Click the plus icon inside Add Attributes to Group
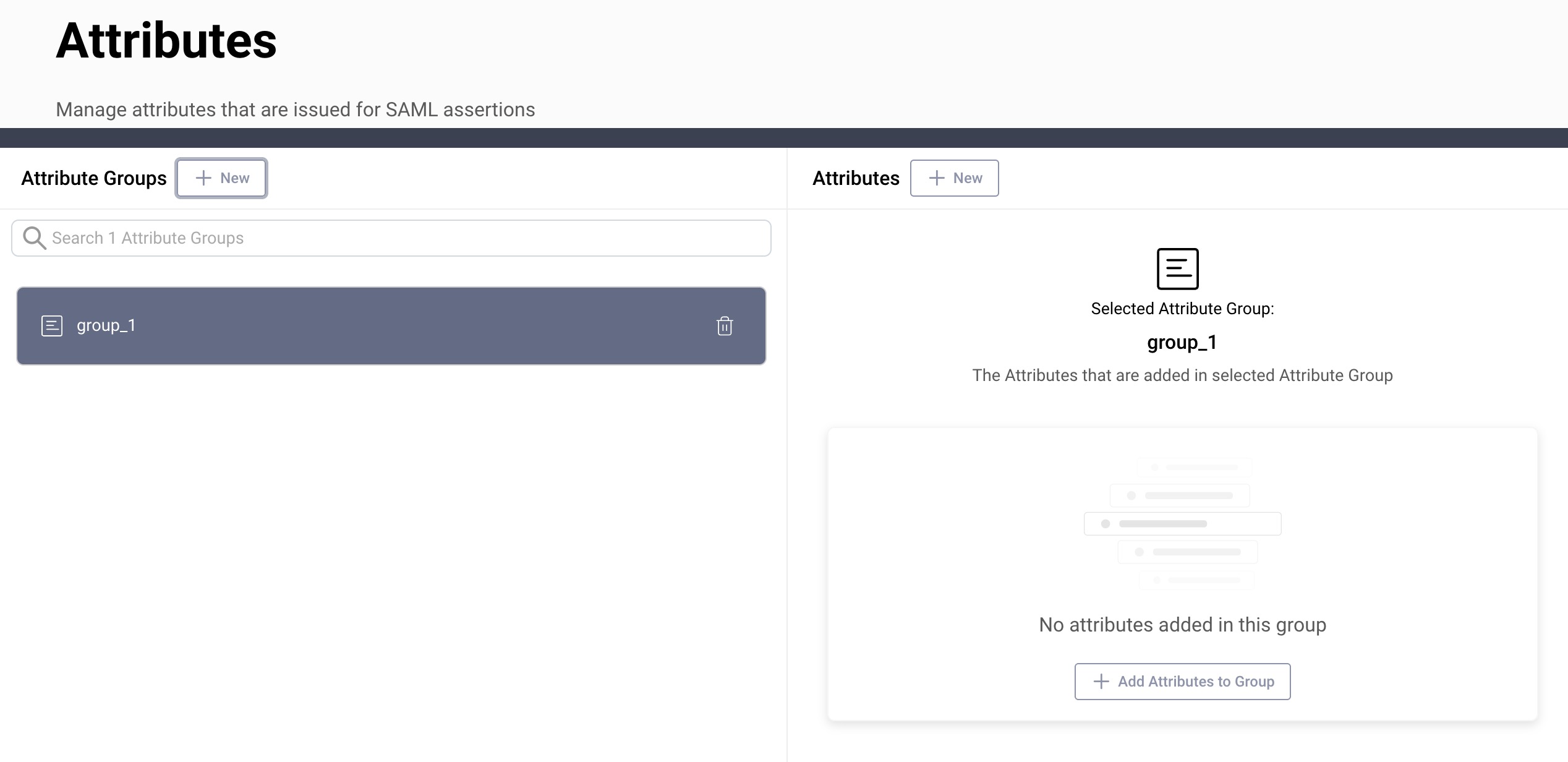Image resolution: width=1568 pixels, height=762 pixels. 1101,681
